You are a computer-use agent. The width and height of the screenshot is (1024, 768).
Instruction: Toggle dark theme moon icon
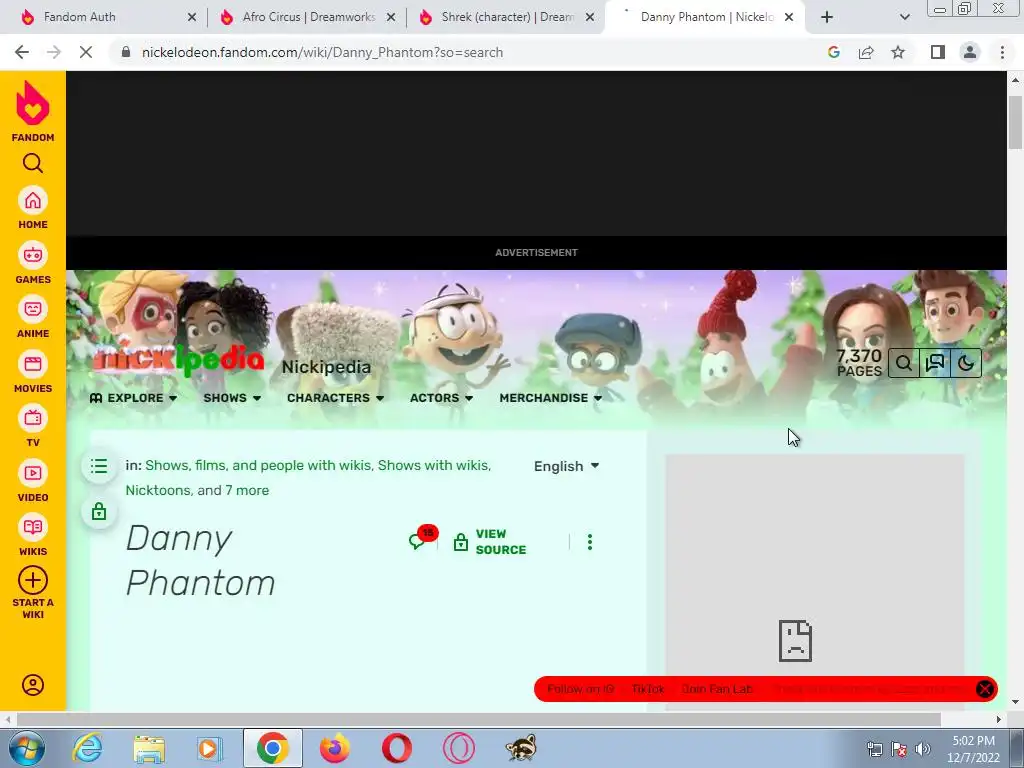click(966, 363)
